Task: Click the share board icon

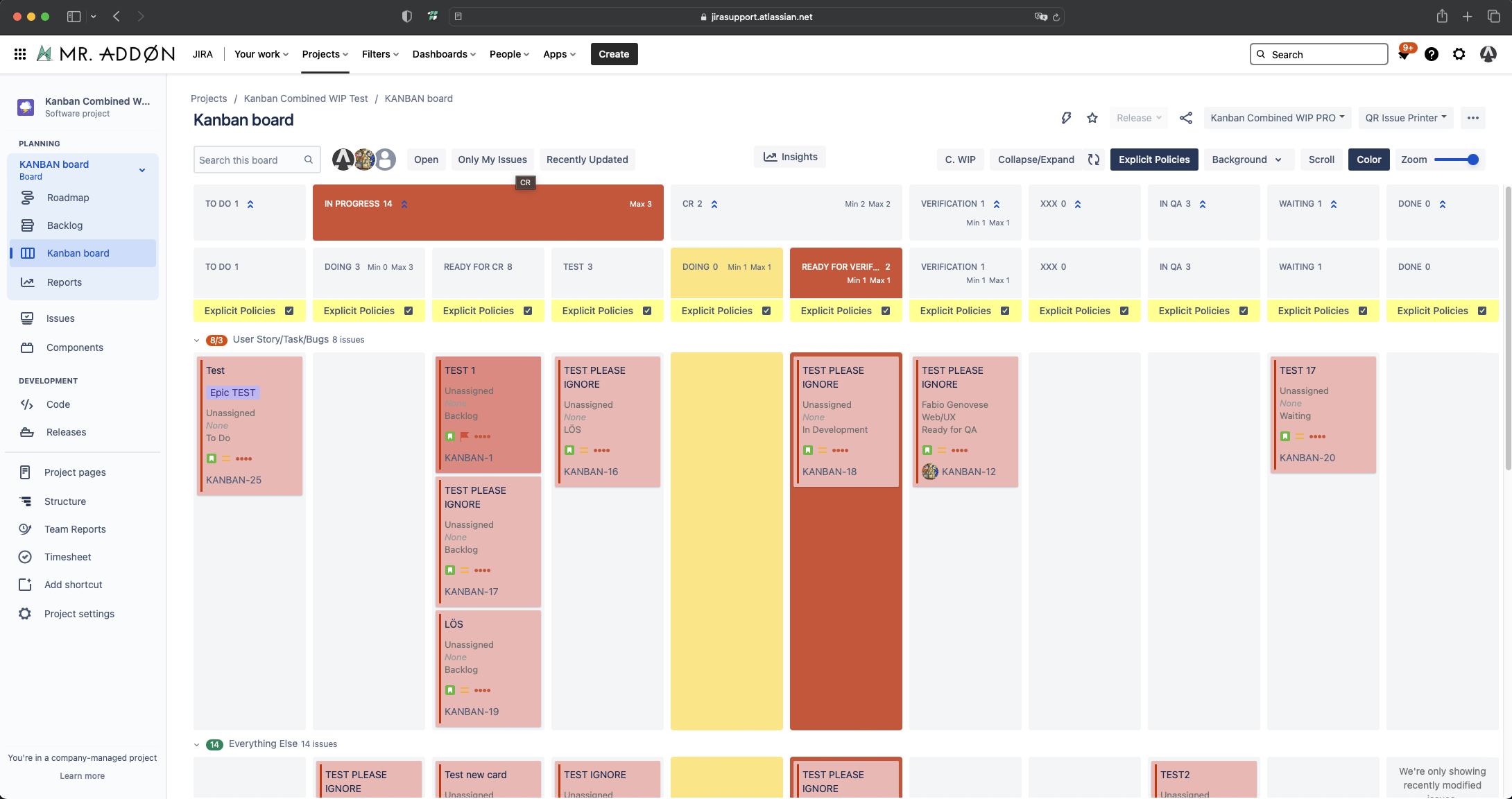Action: point(1186,118)
